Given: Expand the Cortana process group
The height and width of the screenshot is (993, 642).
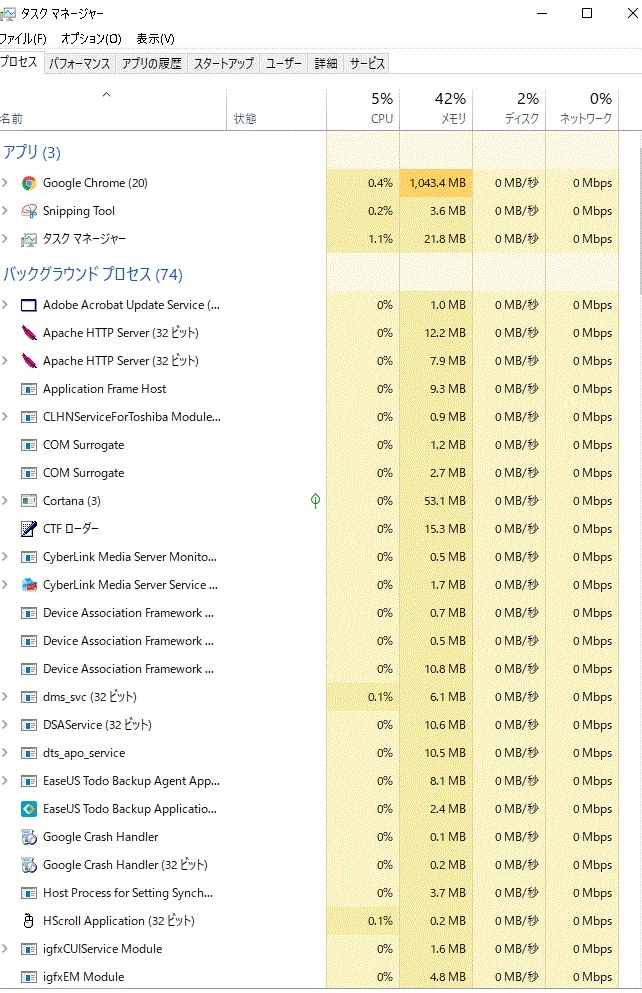Looking at the screenshot, I should [6, 501].
